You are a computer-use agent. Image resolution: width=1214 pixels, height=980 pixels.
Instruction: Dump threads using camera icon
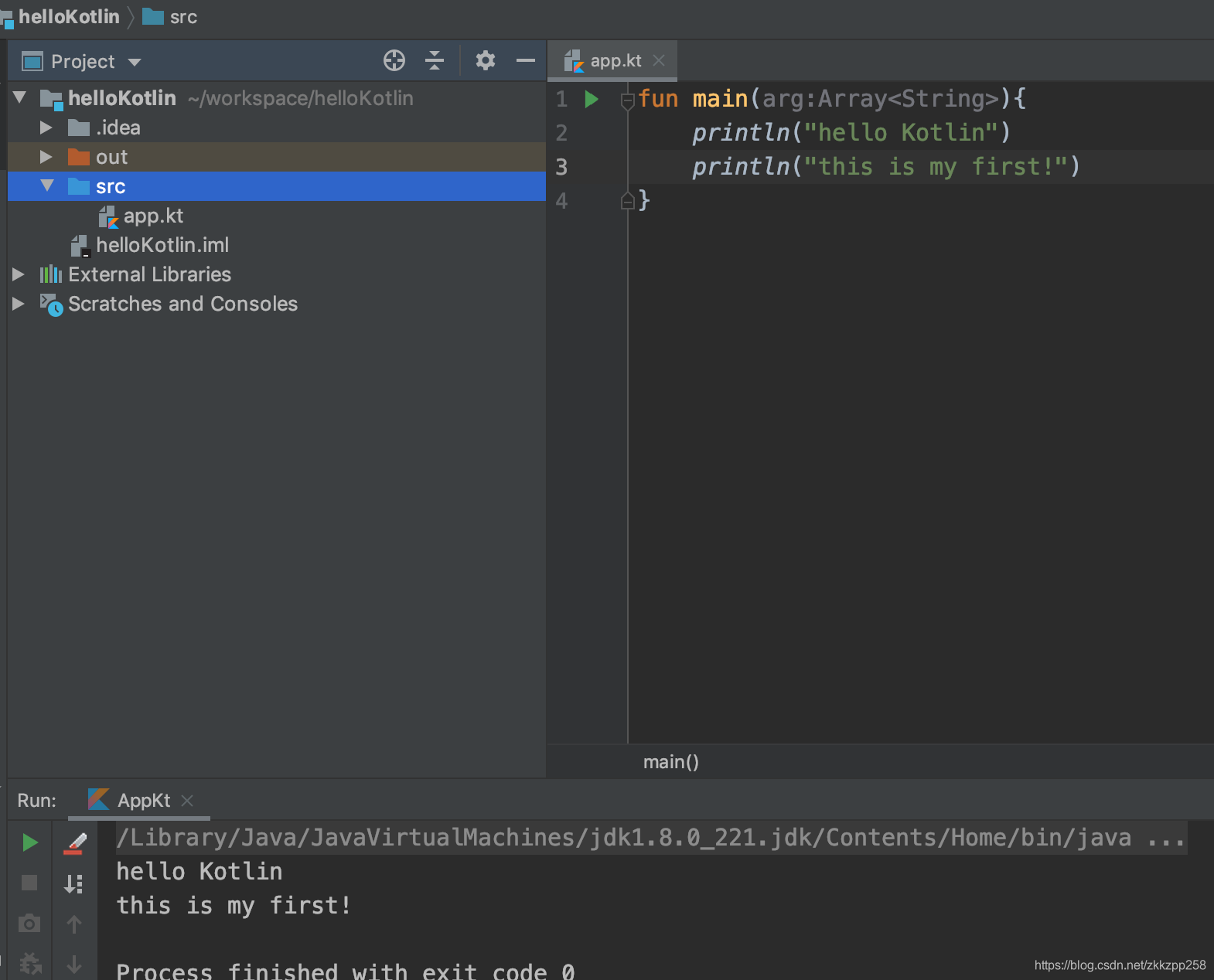point(29,923)
